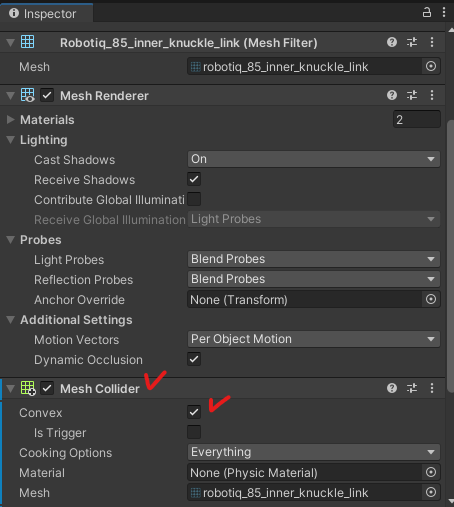Viewport: 454px width, 507px height.
Task: Enable Contribute Global Illumination checkbox
Action: [194, 199]
